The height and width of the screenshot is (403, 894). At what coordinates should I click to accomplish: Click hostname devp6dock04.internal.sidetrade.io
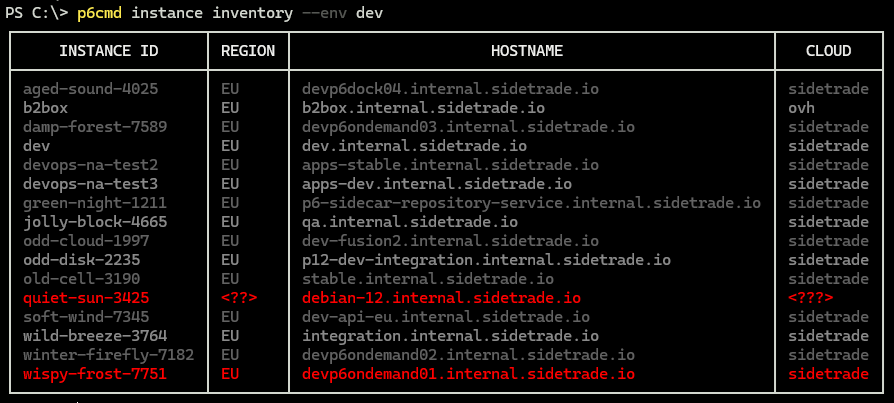coord(450,89)
